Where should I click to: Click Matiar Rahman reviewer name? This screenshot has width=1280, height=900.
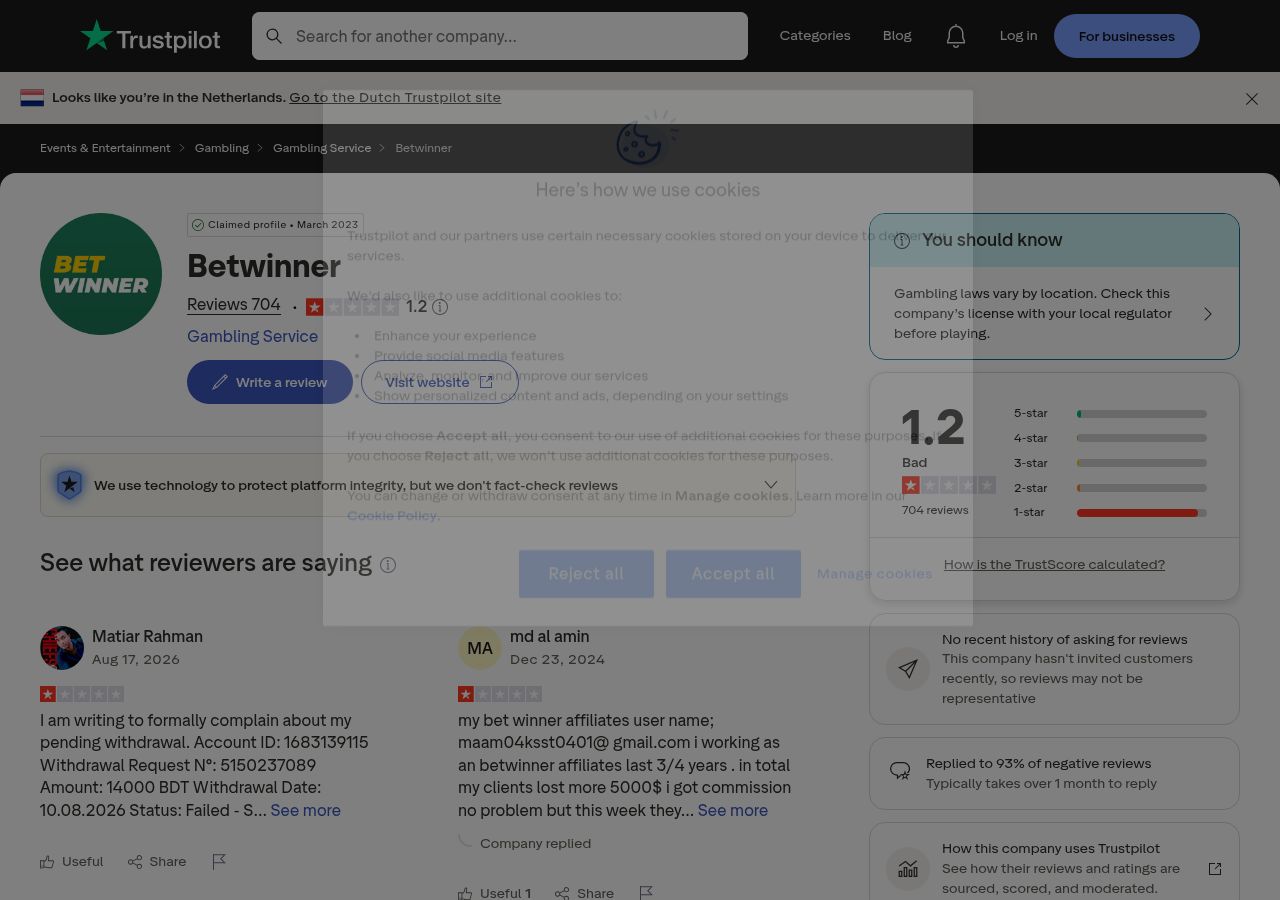coord(147,636)
